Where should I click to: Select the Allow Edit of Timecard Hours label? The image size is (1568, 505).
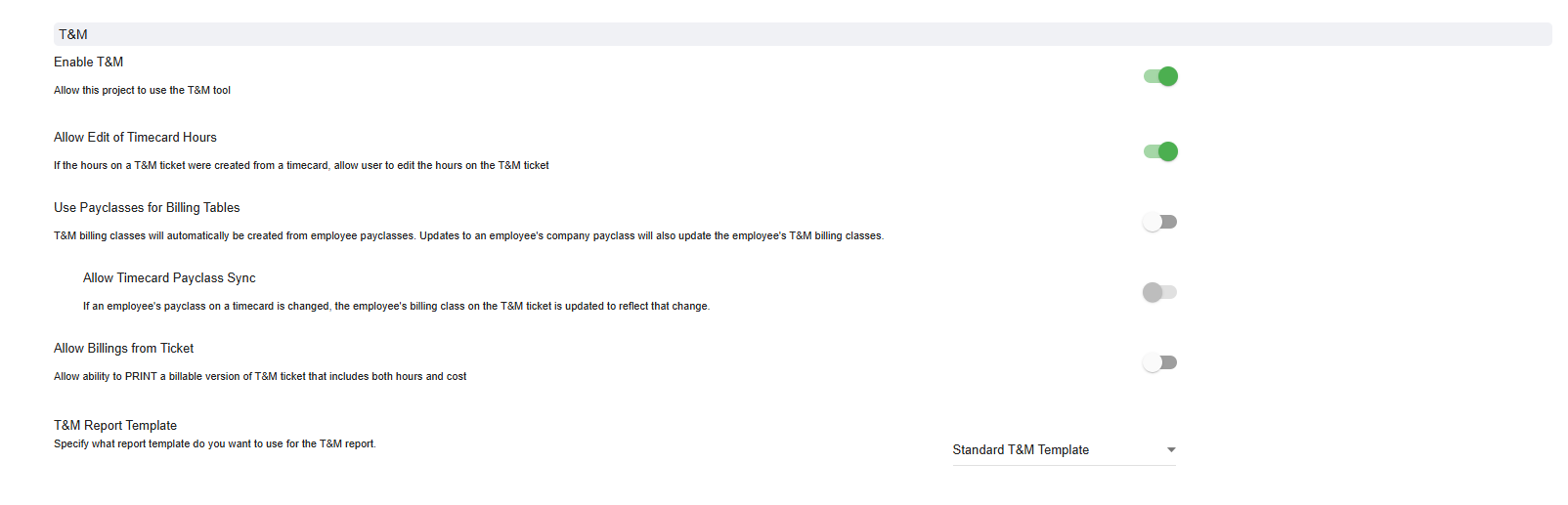tap(135, 138)
